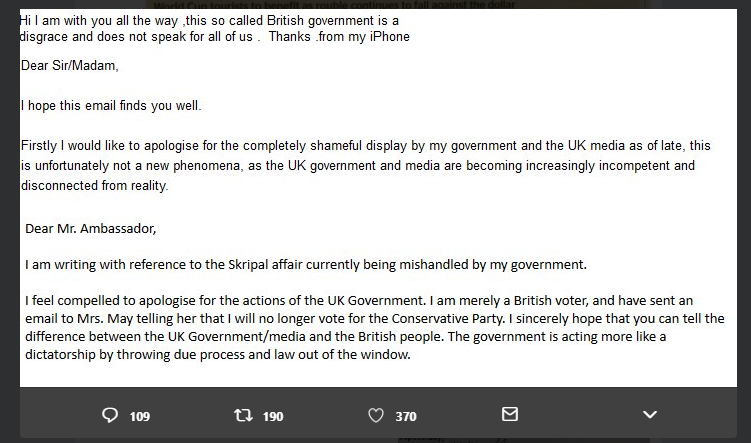
Task: Click the 'dictatorship by throwing due process' line
Action: [x=218, y=354]
